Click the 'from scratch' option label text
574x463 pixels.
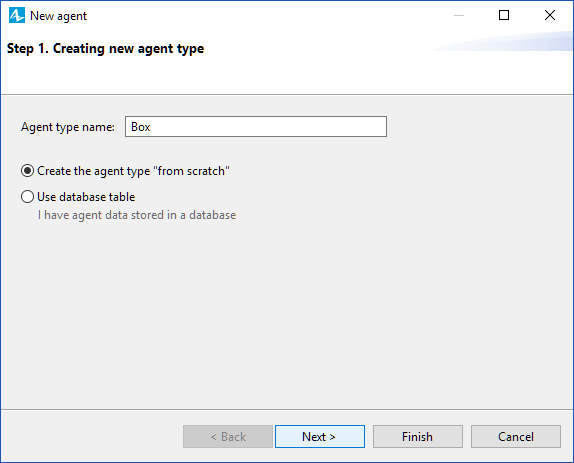[x=133, y=171]
